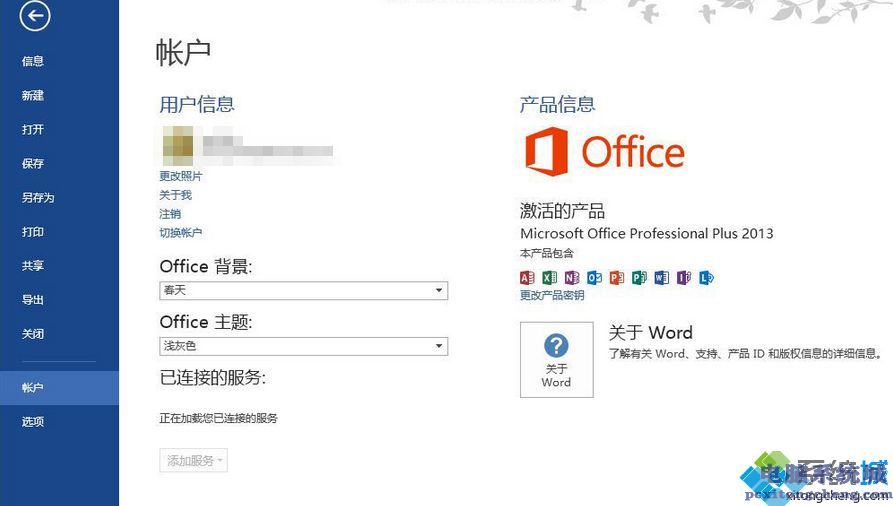Viewport: 893px width, 506px height.
Task: Click the 更改照片 link
Action: pyautogui.click(x=181, y=176)
